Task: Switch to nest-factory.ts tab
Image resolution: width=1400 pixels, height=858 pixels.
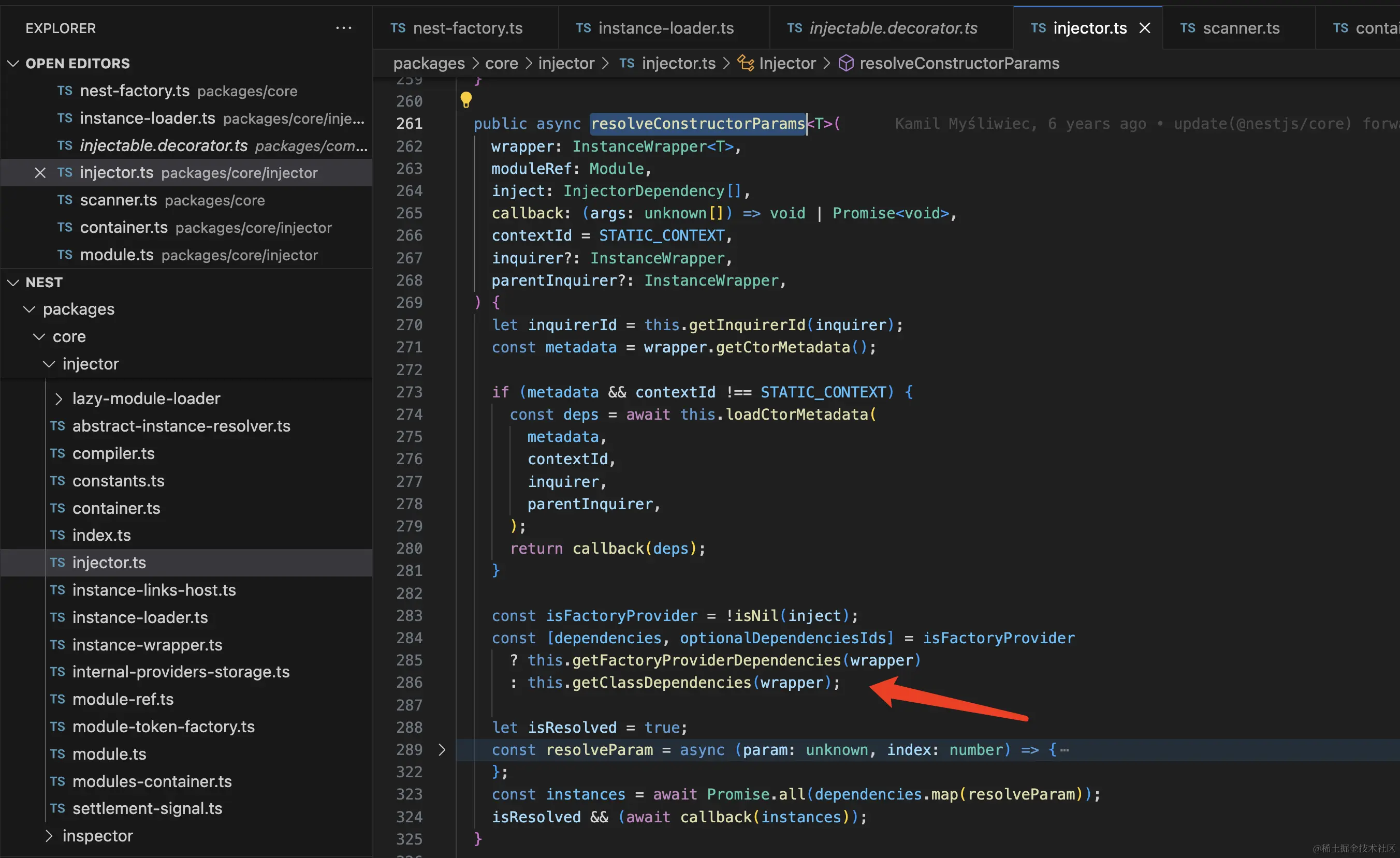Action: pyautogui.click(x=465, y=28)
